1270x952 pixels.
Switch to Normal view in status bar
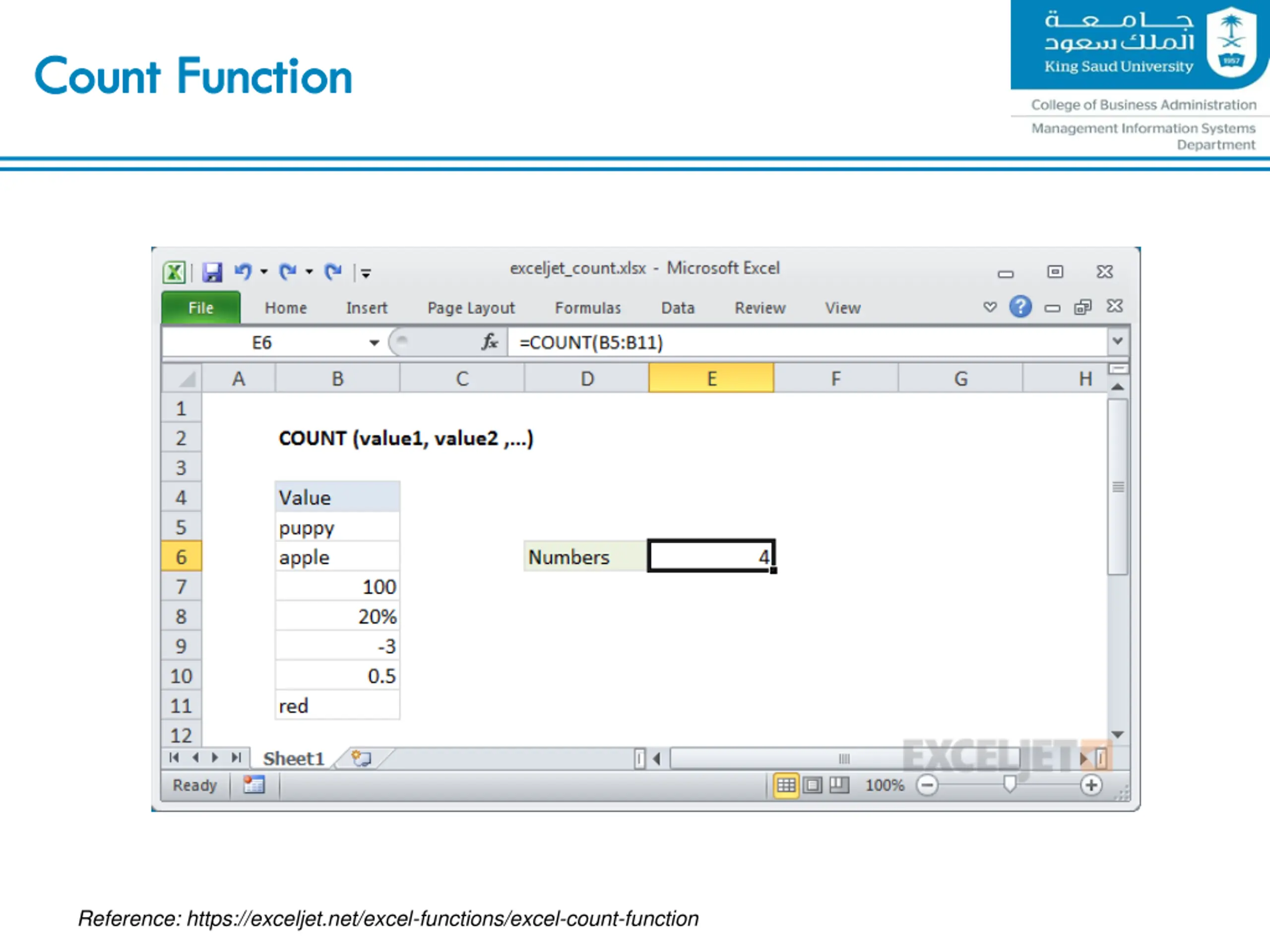coord(786,784)
